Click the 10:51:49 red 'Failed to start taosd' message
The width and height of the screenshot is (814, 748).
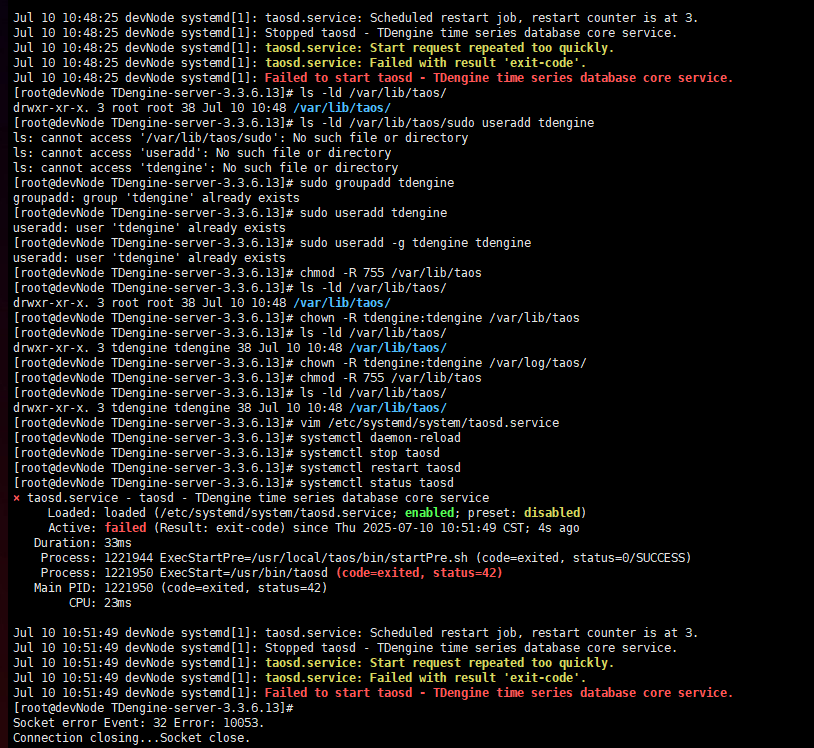pos(499,693)
